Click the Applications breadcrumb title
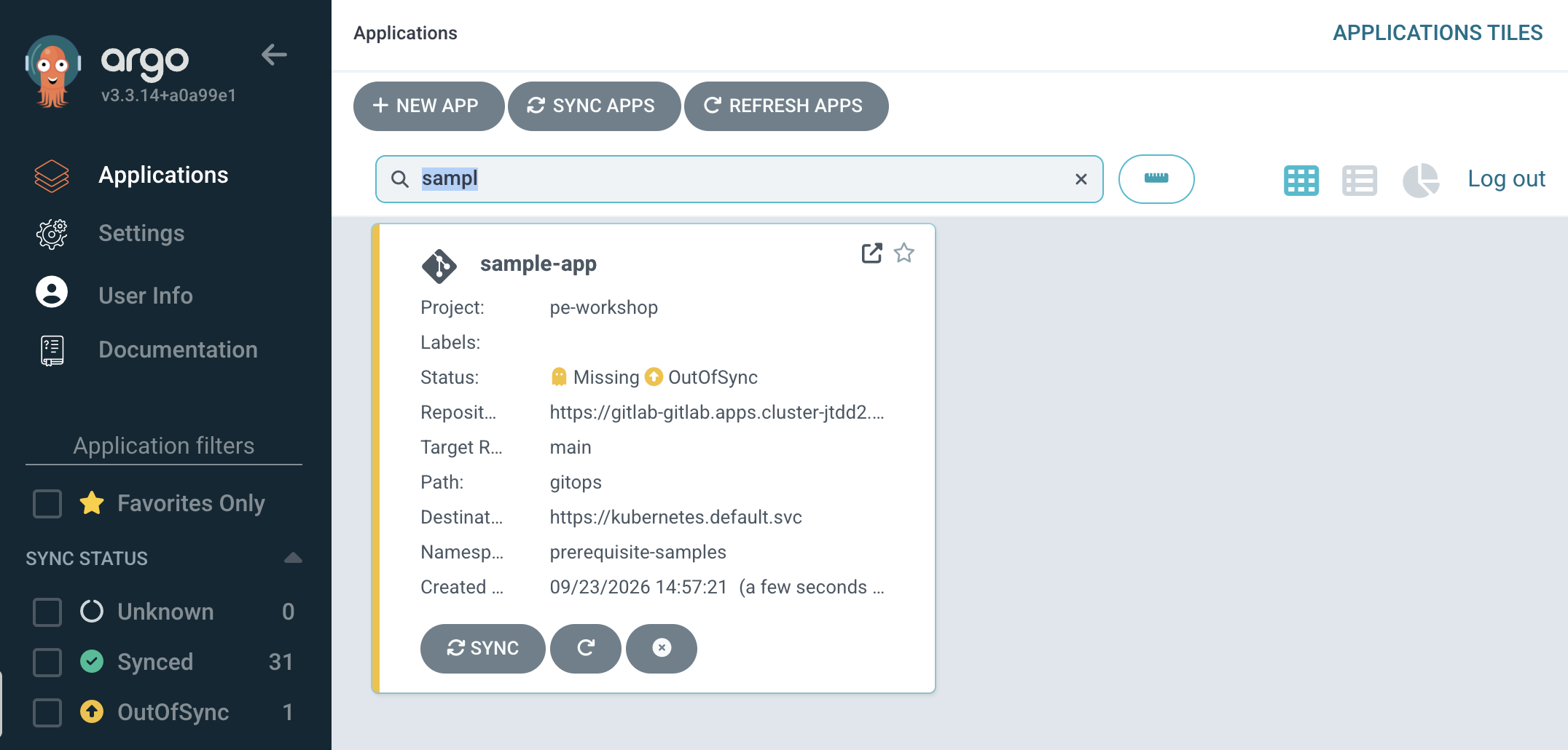This screenshot has width=1568, height=750. click(x=406, y=33)
